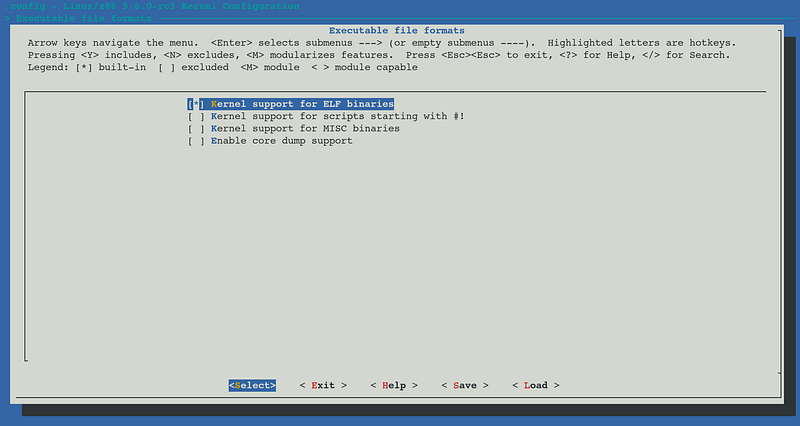The image size is (800, 426).
Task: Click the < Load > button
Action: tap(535, 385)
